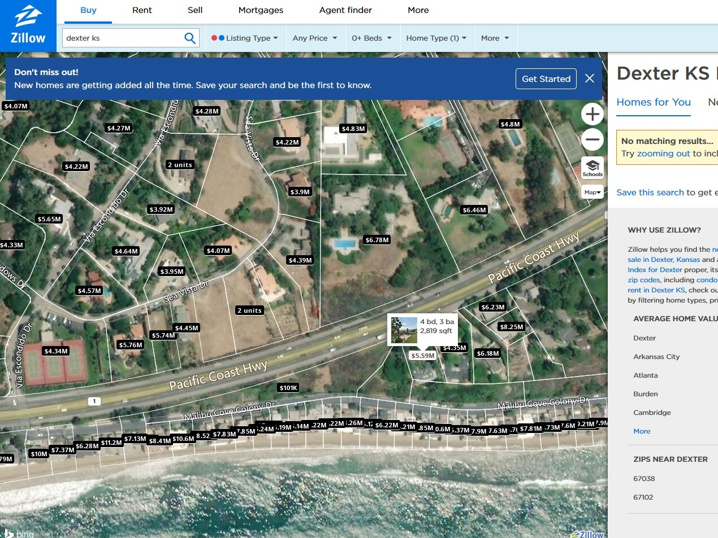Click the Save this search link

(650, 192)
